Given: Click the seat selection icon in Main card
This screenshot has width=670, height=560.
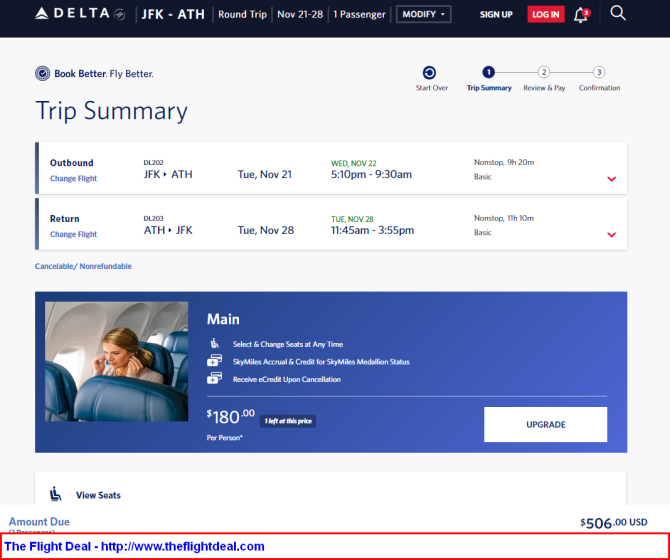Looking at the screenshot, I should click(x=214, y=343).
